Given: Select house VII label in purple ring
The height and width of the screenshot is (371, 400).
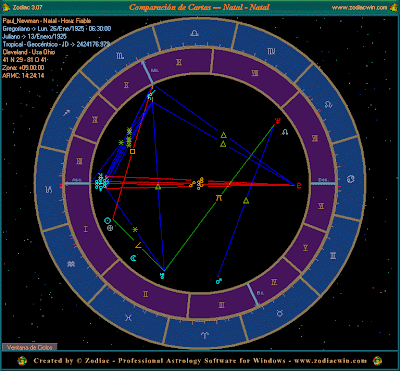Looking at the screenshot, I should pyautogui.click(x=314, y=139).
